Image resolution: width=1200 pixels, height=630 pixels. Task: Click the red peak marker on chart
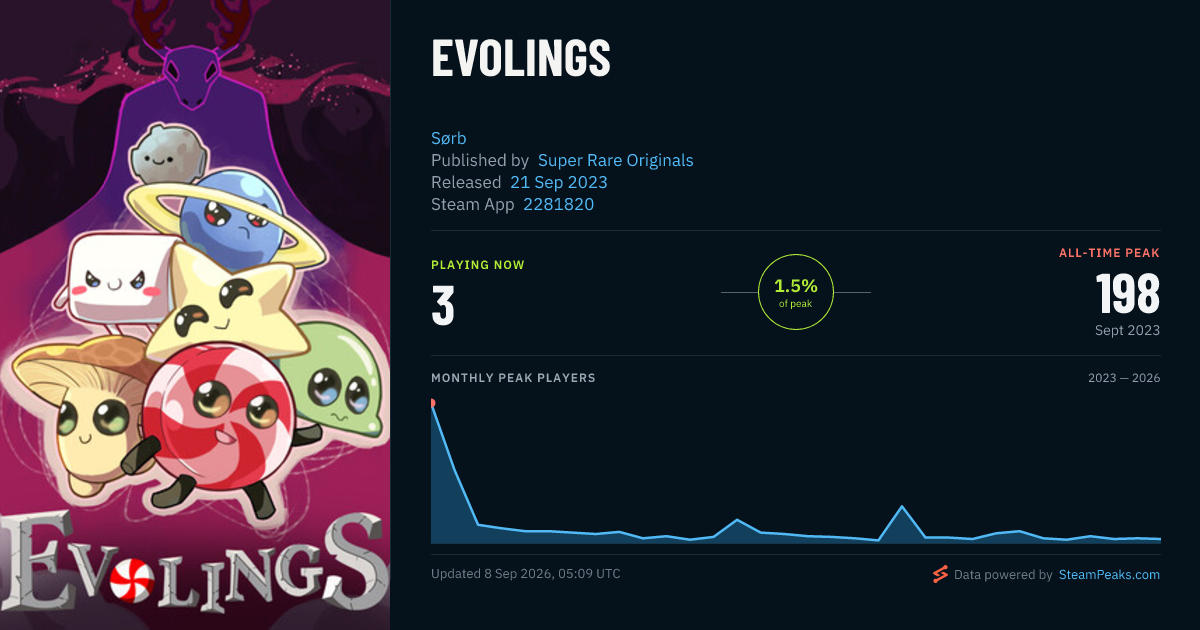click(432, 403)
